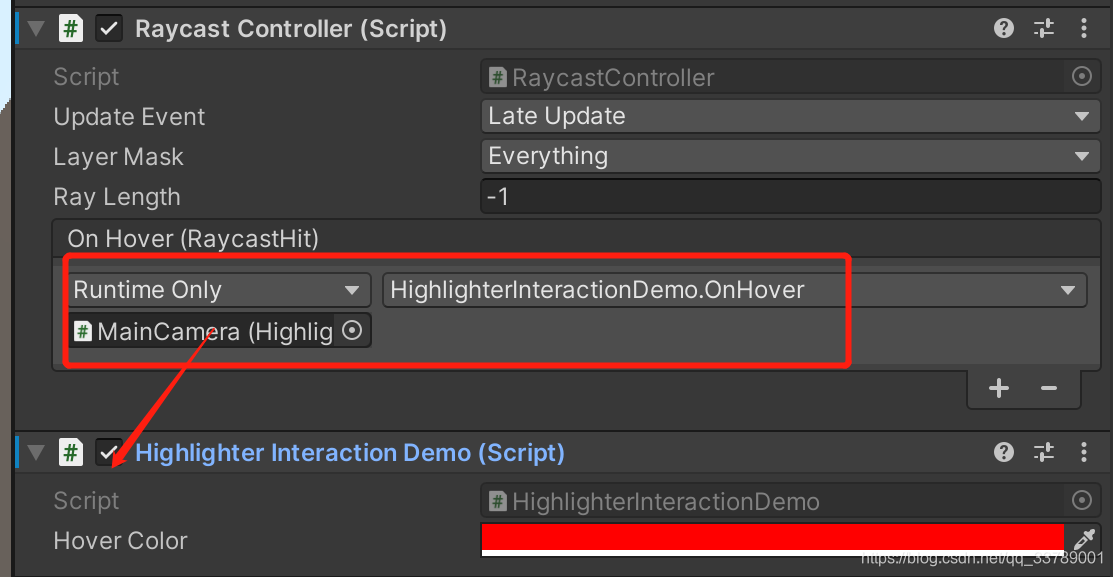Open the Runtime Only dropdown

218,289
